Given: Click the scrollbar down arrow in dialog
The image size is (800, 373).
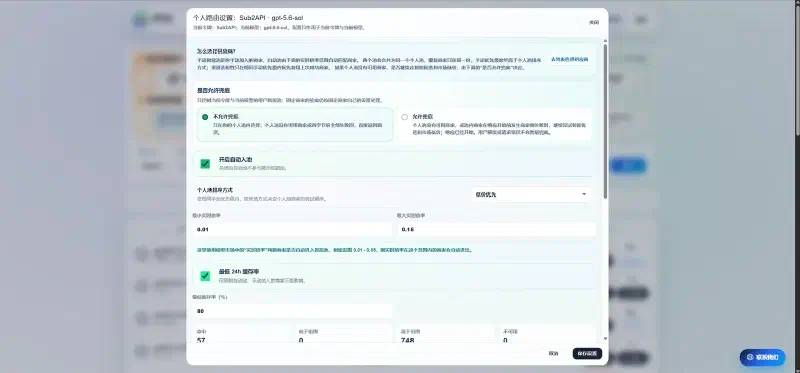Looking at the screenshot, I should coord(605,338).
